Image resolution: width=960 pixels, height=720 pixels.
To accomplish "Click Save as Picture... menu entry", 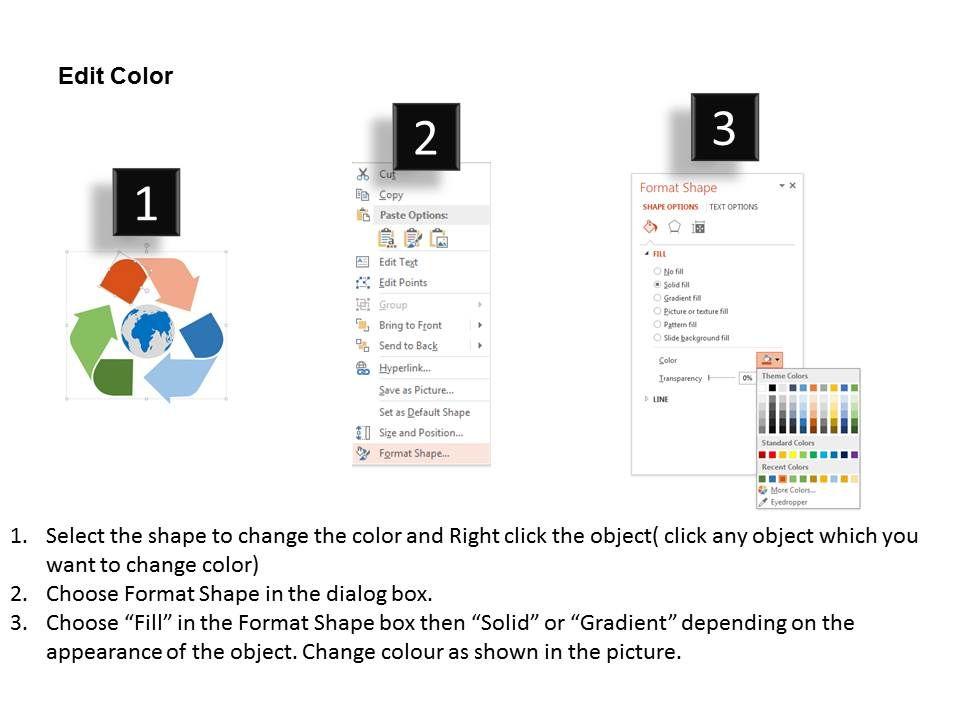I will (x=416, y=390).
